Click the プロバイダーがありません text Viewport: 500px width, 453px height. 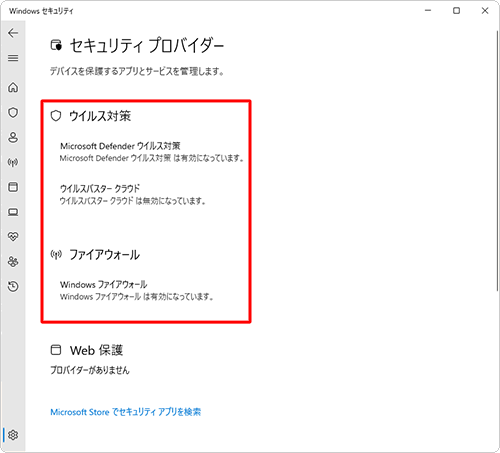pos(90,370)
